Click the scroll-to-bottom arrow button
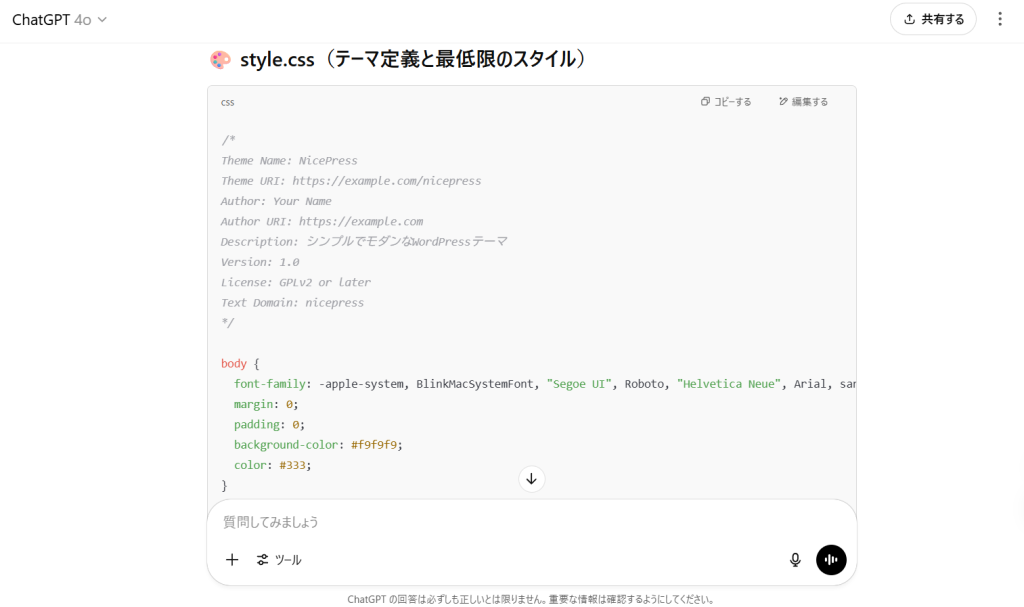Screen dimensions: 1024x607 (x=531, y=479)
